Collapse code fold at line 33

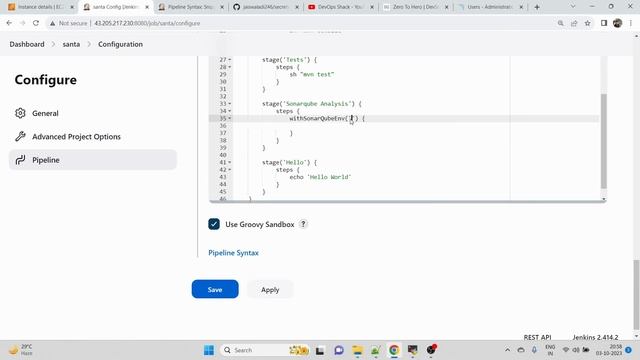click(230, 104)
